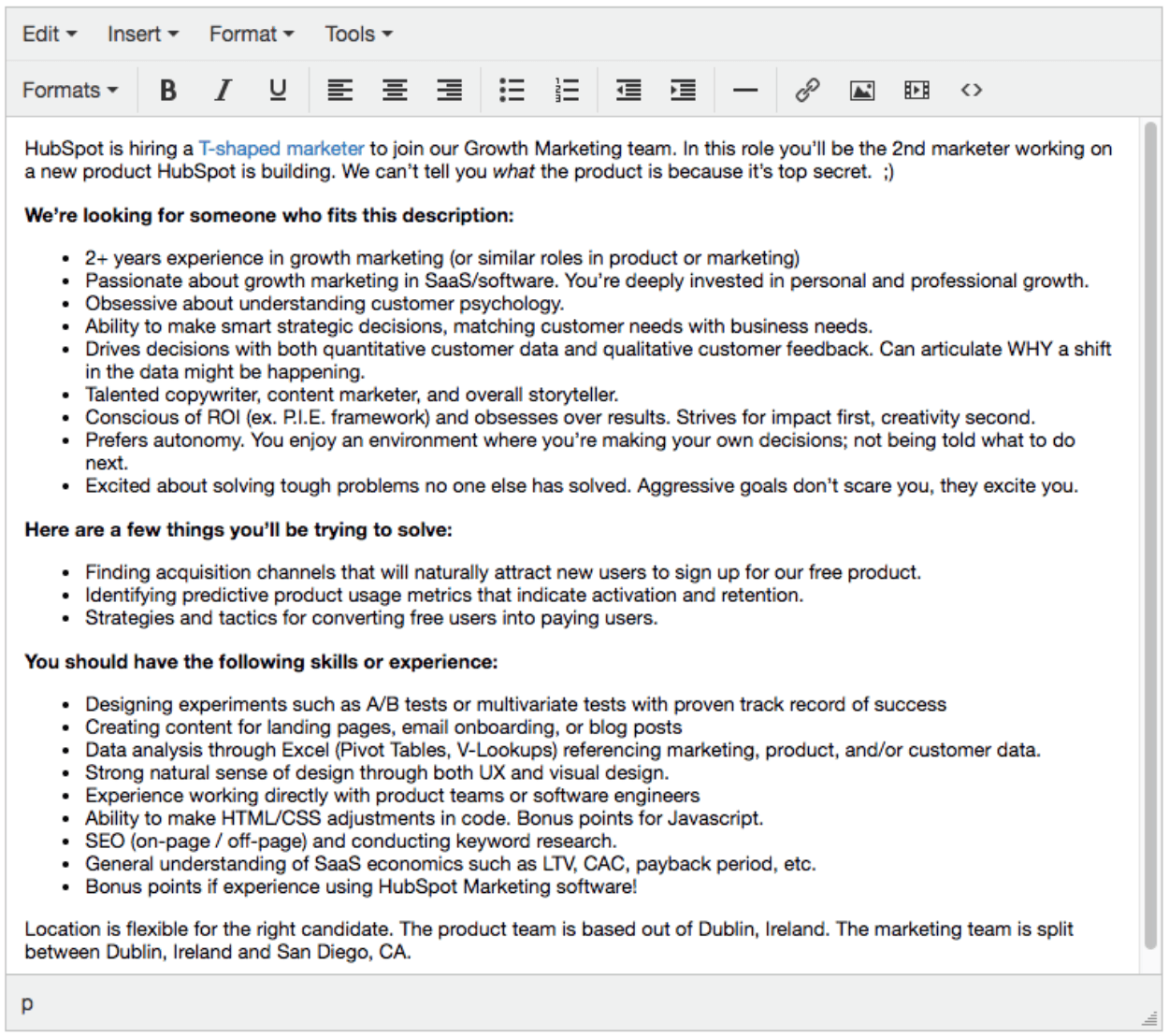This screenshot has height=1036, width=1169.
Task: Open the Formats dropdown
Action: (67, 90)
